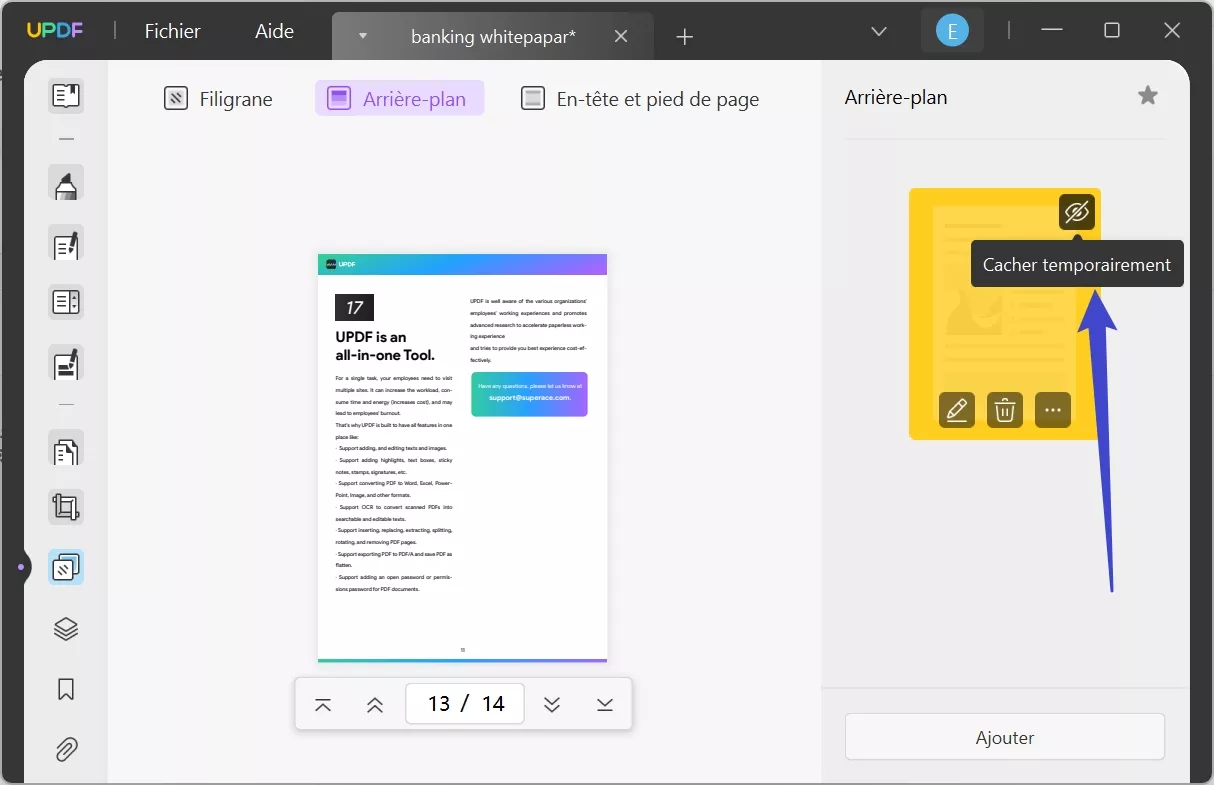Switch to banking whitepapar tab
Screen dimensions: 1214x785
[x=493, y=36]
